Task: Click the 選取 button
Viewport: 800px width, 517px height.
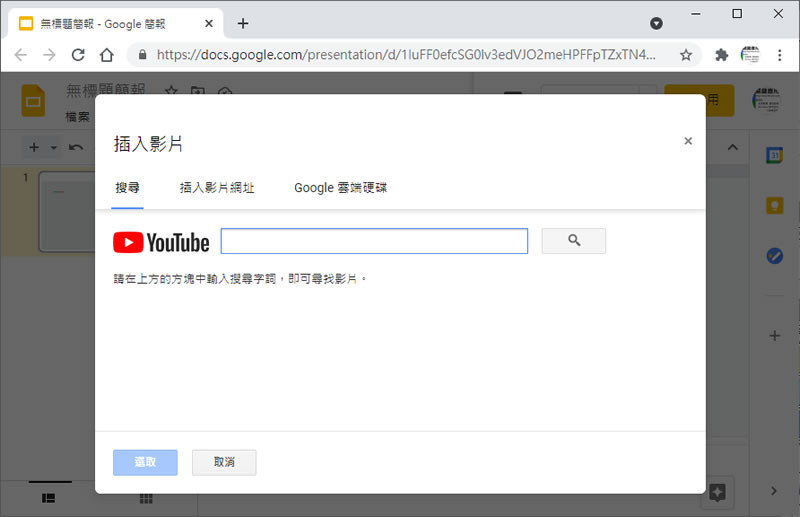Action: 145,462
